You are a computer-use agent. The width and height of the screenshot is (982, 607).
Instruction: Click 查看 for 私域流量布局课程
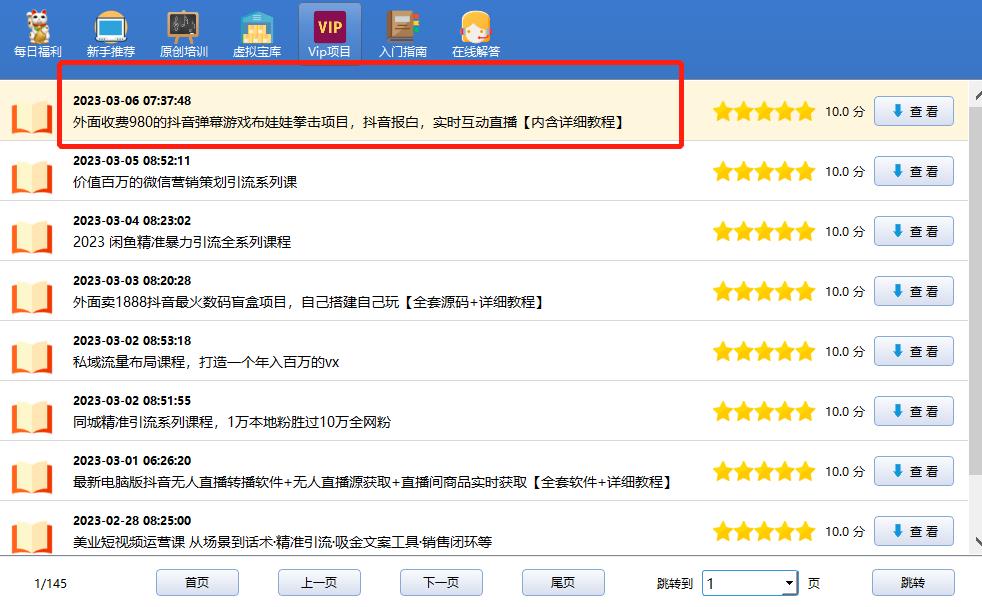point(914,351)
